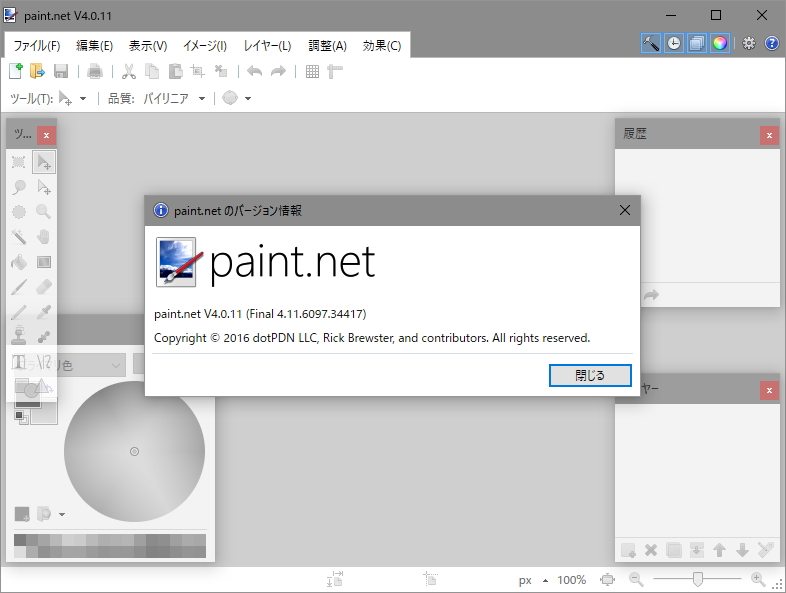Select the Color Picker eyedropper tool
The width and height of the screenshot is (786, 593).
pyautogui.click(x=44, y=312)
